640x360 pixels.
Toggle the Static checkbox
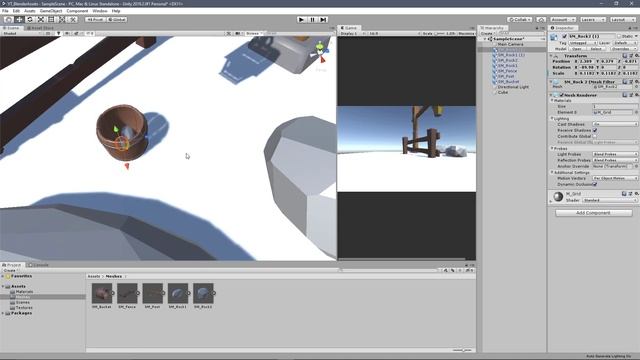point(619,36)
